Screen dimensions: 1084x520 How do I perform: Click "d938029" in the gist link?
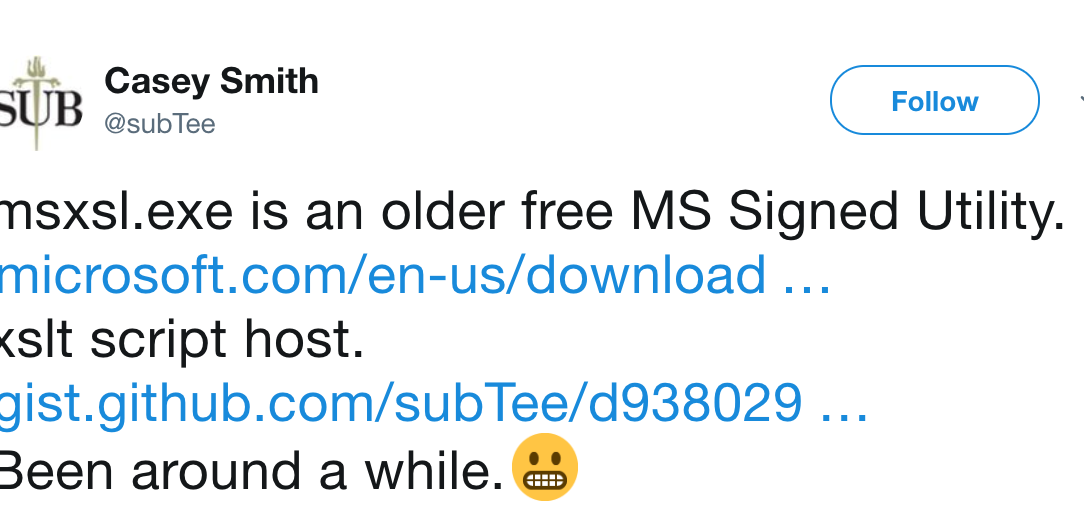[697, 405]
